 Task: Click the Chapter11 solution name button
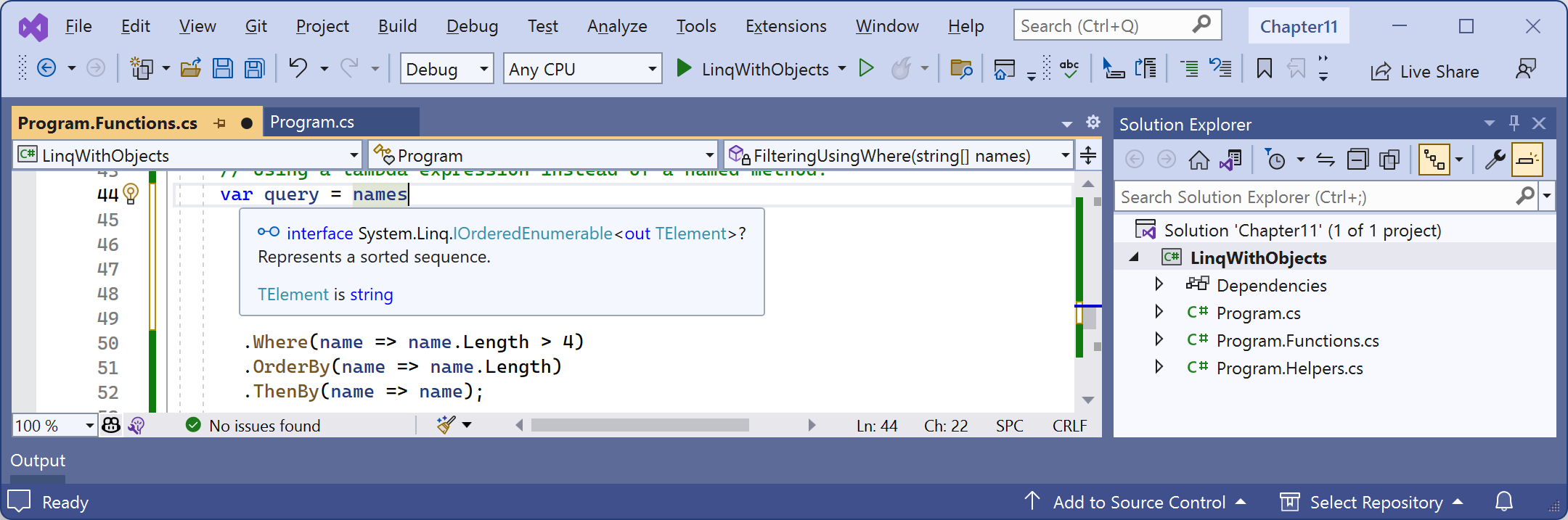click(x=1299, y=26)
